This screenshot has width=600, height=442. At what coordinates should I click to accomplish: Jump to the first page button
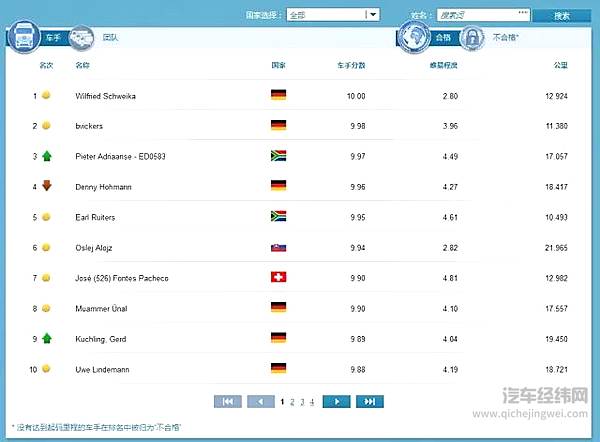(228, 401)
